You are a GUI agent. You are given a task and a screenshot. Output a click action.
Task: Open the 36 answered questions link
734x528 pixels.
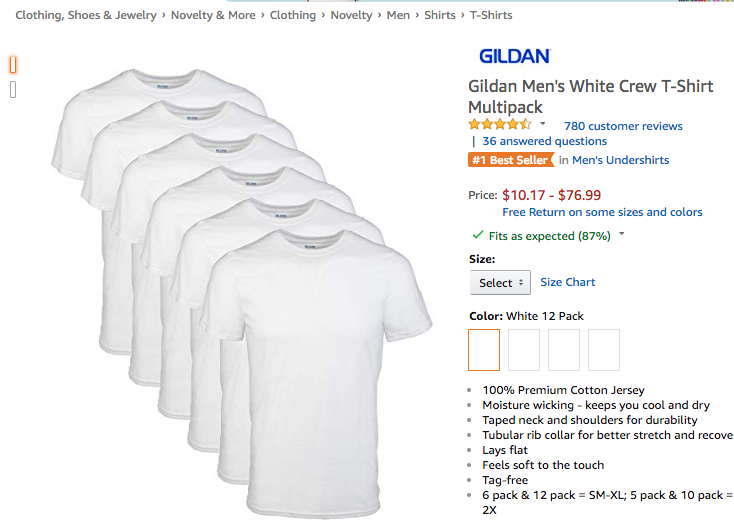point(544,141)
